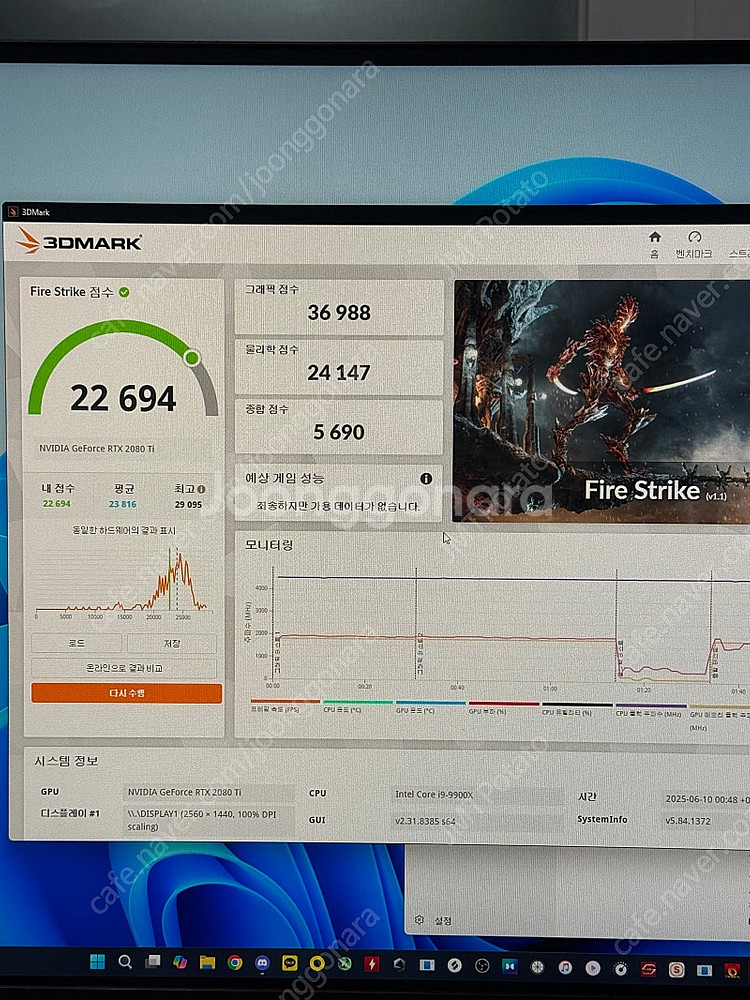The height and width of the screenshot is (1000, 750).
Task: Click the physics score value 24 147
Action: tap(339, 372)
